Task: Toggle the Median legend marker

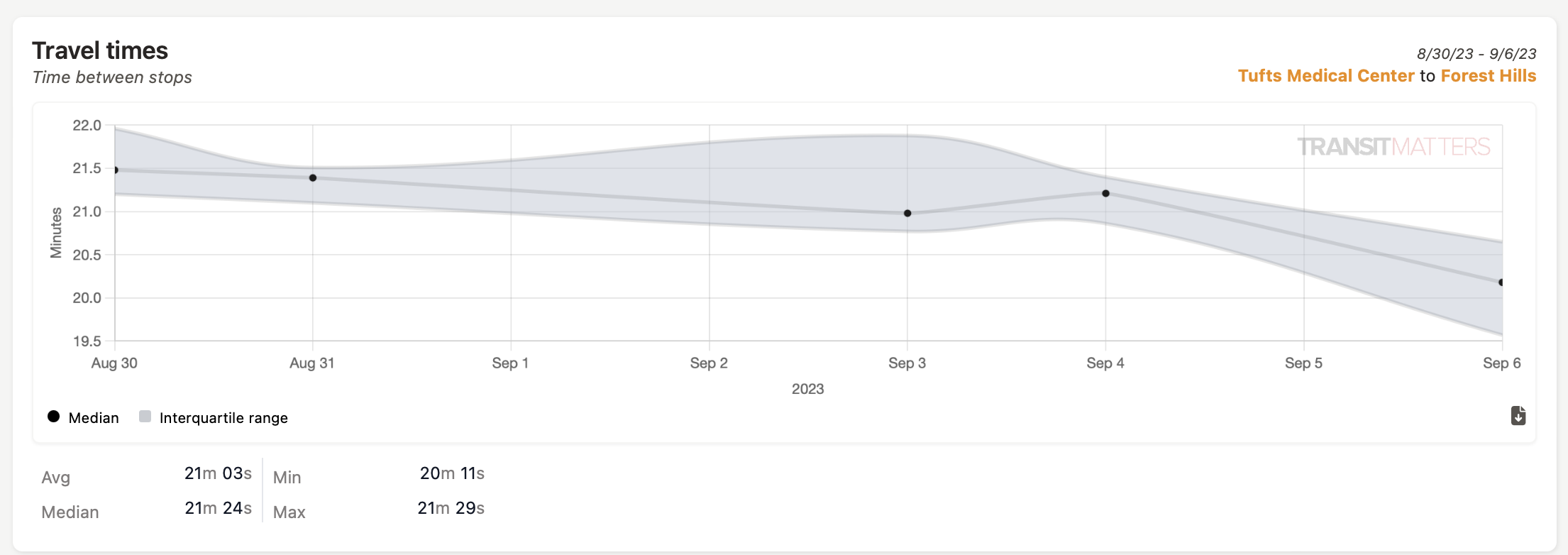Action: click(54, 417)
